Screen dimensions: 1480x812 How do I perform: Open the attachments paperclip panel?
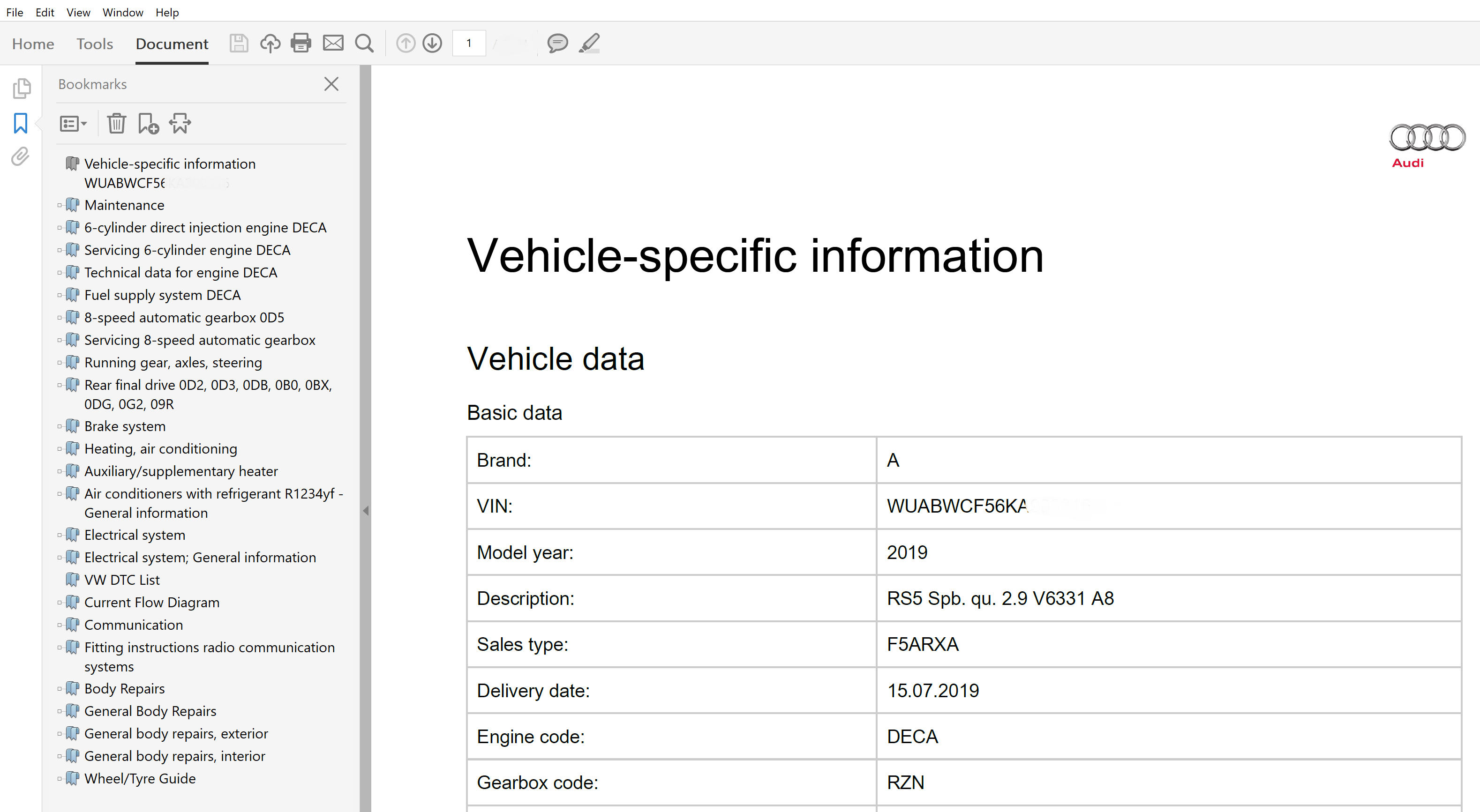21,156
